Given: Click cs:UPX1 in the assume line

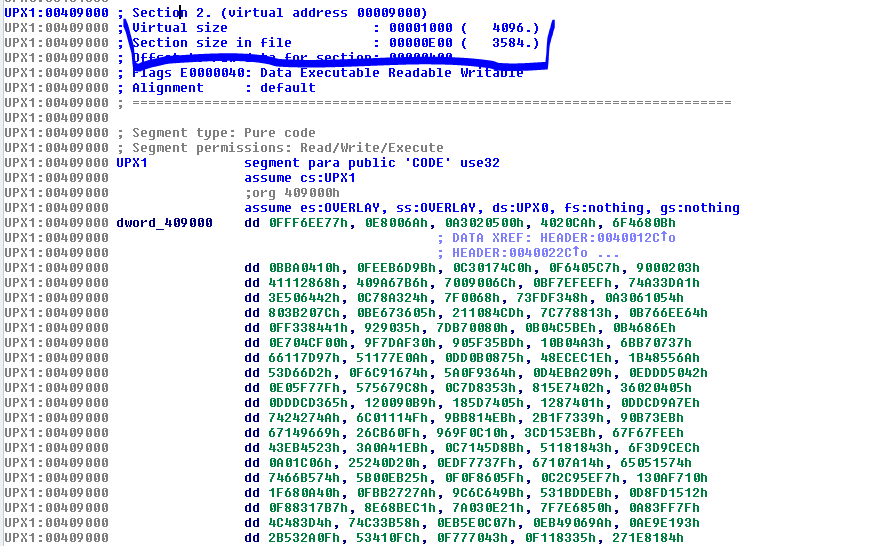Looking at the screenshot, I should click(x=320, y=178).
